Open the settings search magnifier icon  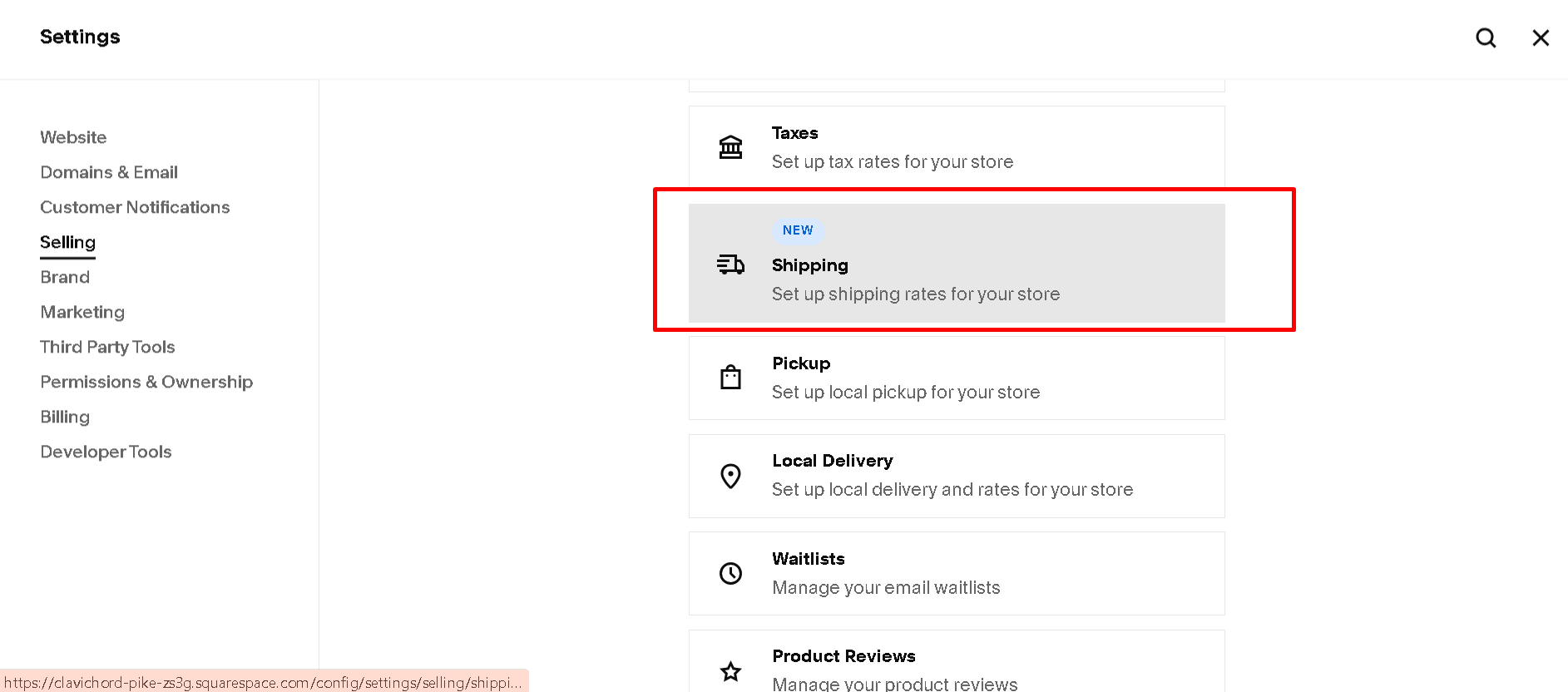click(1486, 37)
